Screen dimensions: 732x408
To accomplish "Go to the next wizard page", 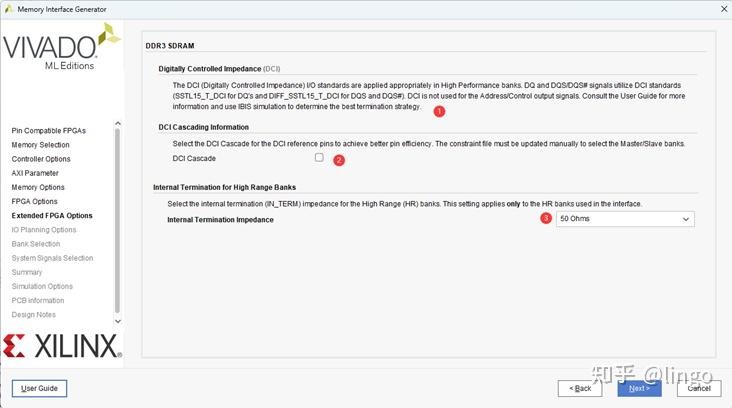I will 639,388.
